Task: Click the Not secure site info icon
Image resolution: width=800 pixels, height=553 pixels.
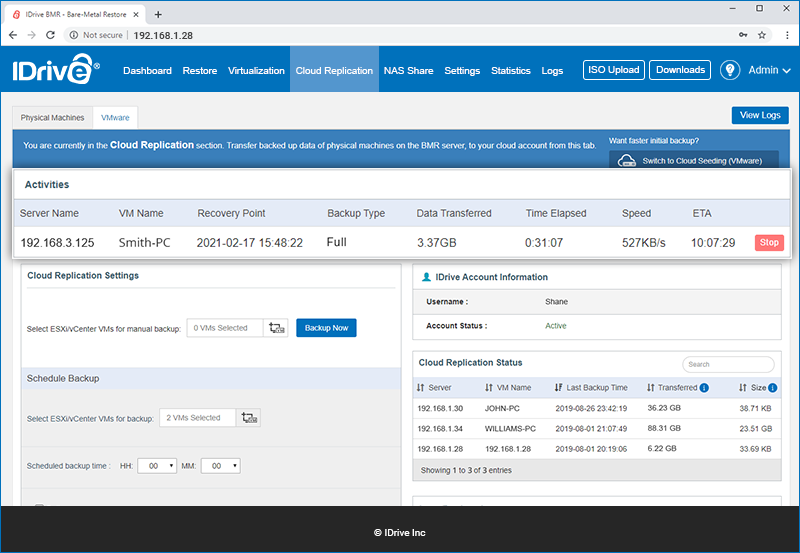Action: tap(74, 35)
